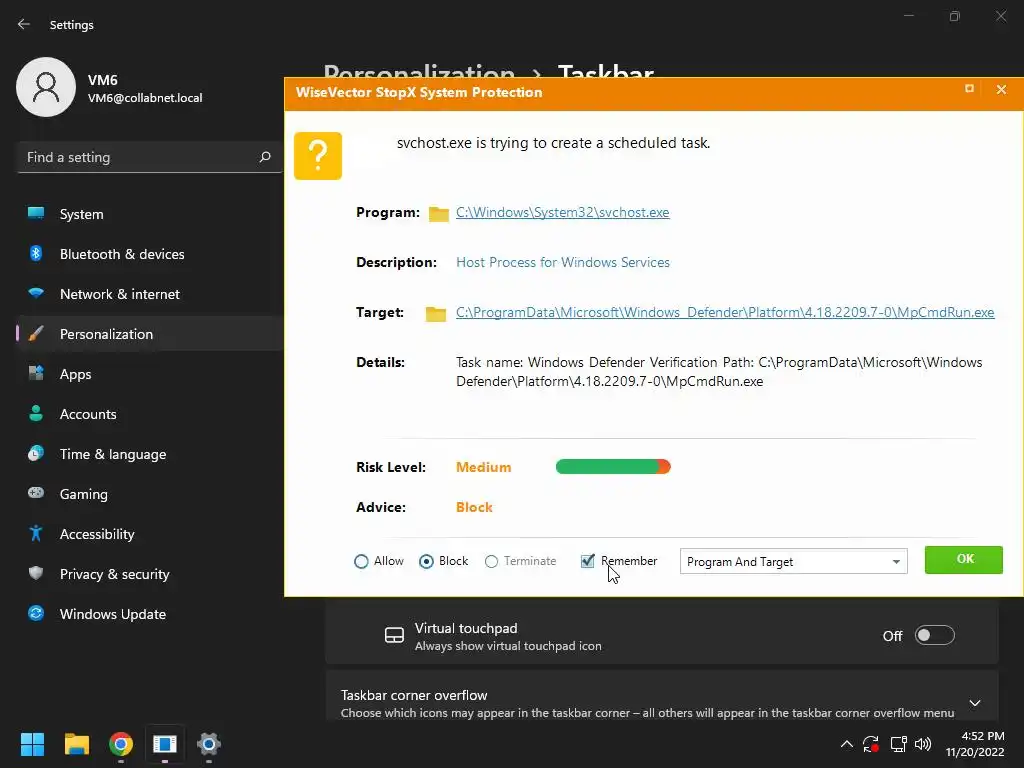Open the Program And Target dropdown
The image size is (1024, 768).
coord(793,562)
